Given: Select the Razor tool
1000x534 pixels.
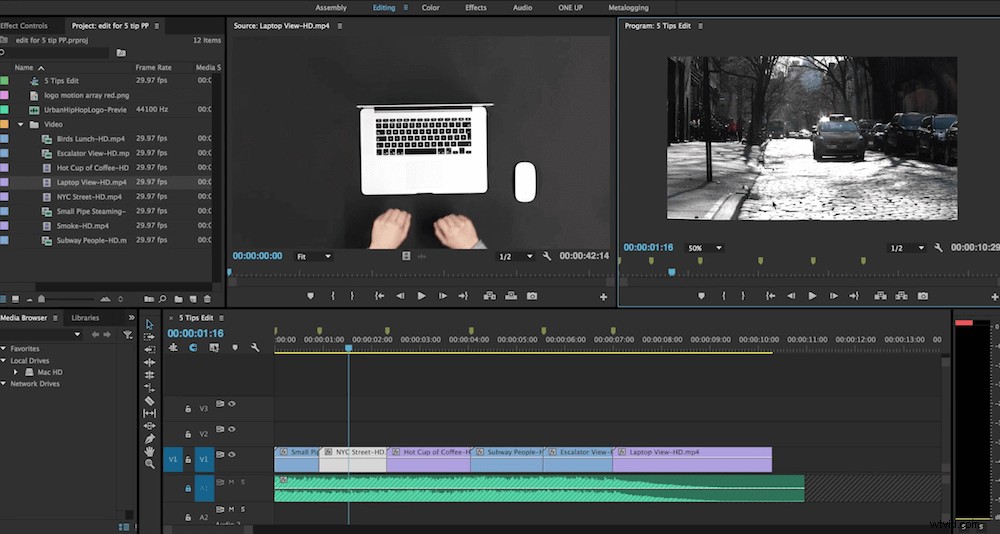Looking at the screenshot, I should click(149, 401).
